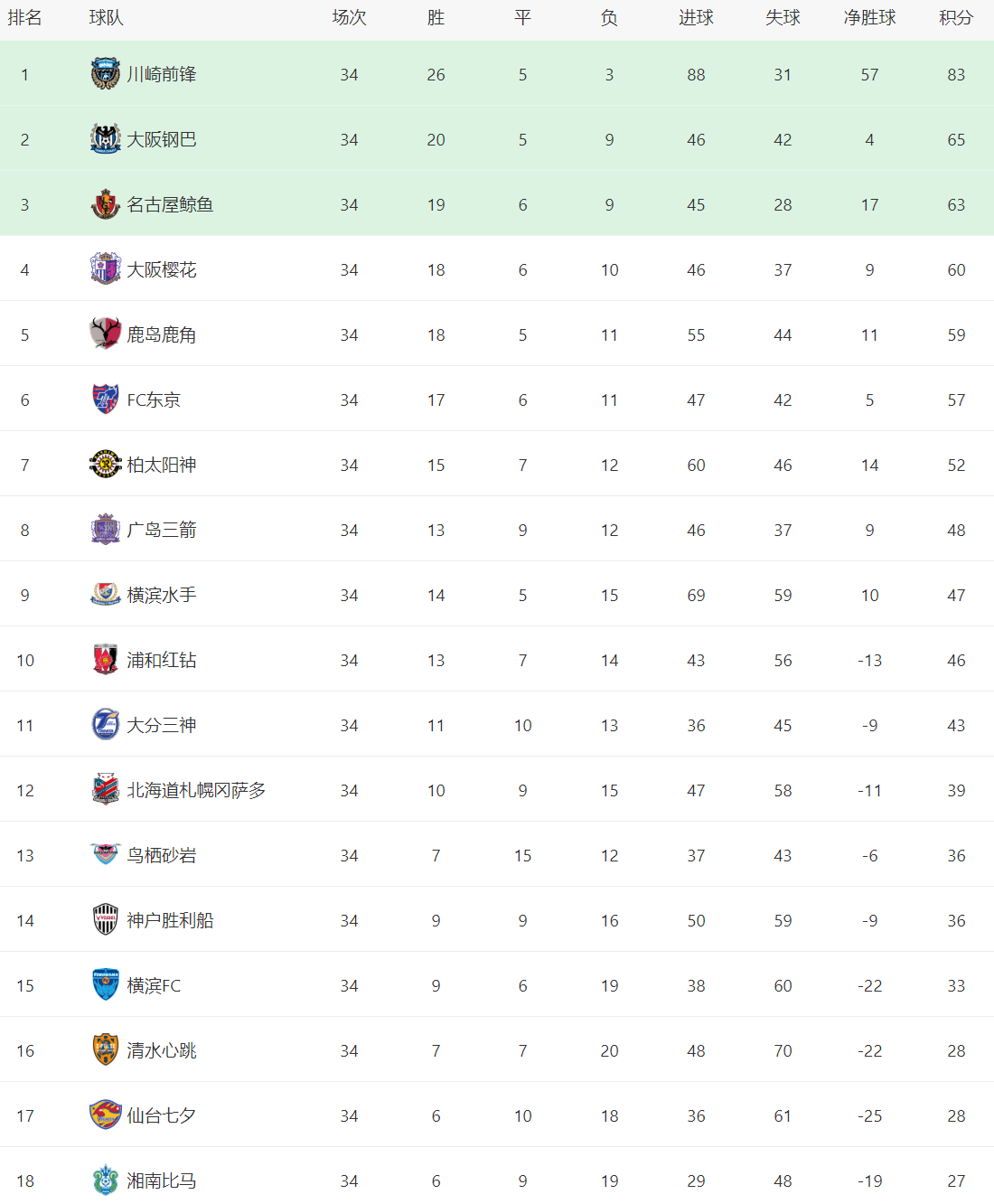
Task: Click the 积分 column header
Action: (x=956, y=18)
